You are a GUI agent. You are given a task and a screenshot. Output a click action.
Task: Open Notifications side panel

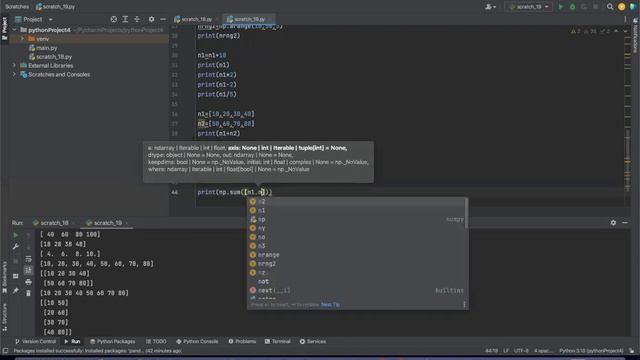pyautogui.click(x=636, y=36)
